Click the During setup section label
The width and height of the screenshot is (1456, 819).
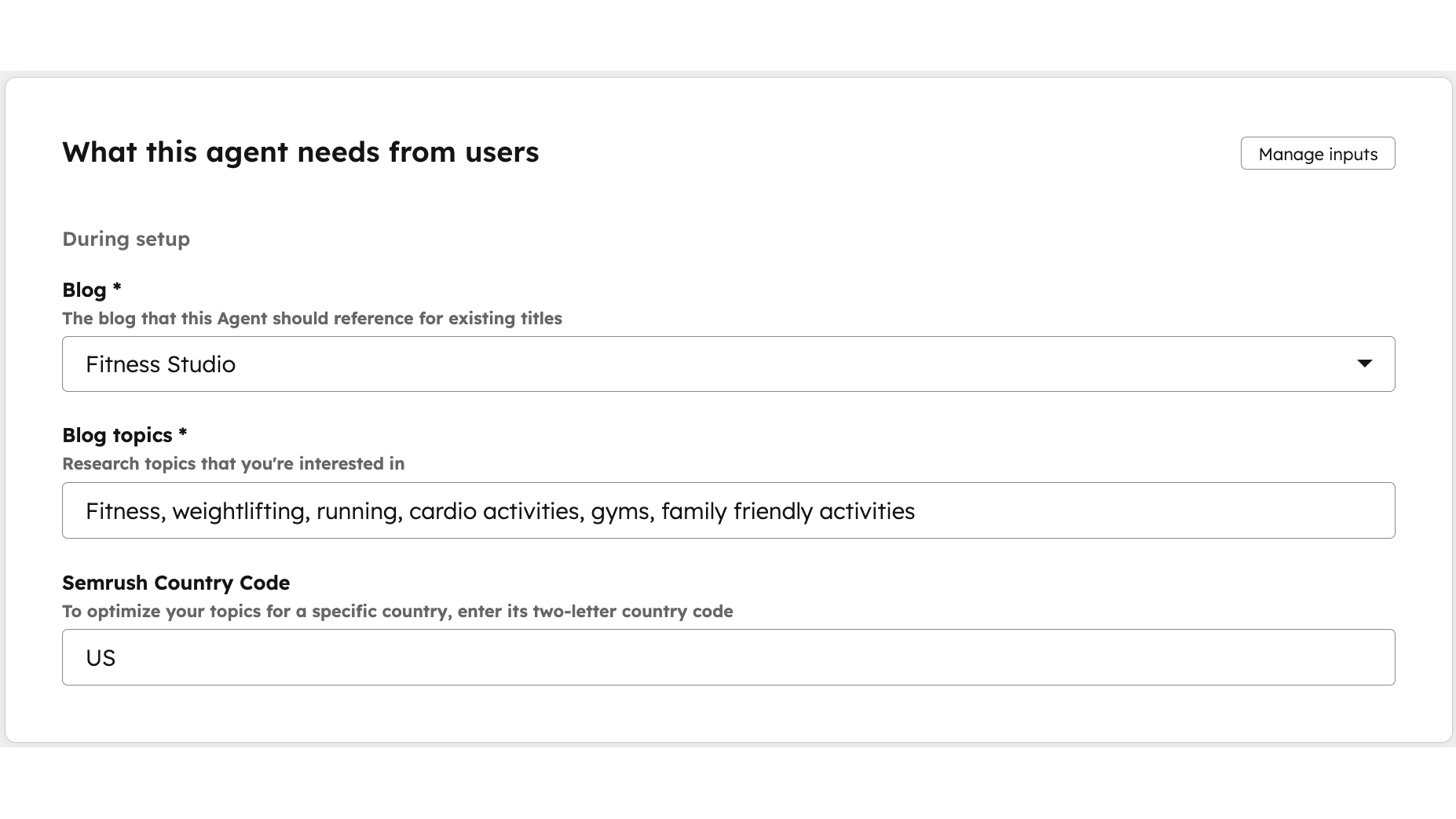pyautogui.click(x=126, y=239)
